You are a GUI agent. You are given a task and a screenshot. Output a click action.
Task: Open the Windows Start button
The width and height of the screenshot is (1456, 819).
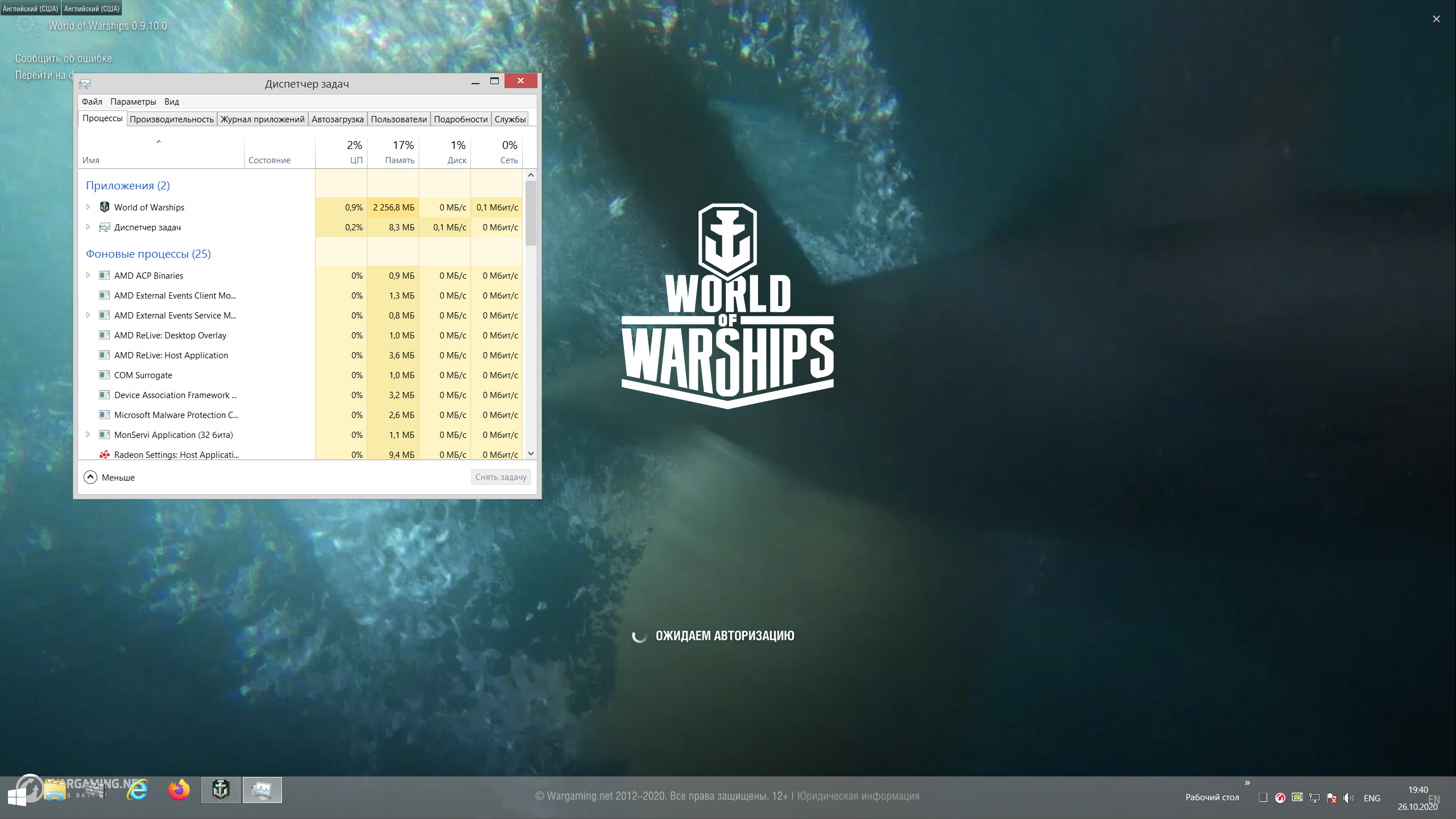(x=17, y=796)
